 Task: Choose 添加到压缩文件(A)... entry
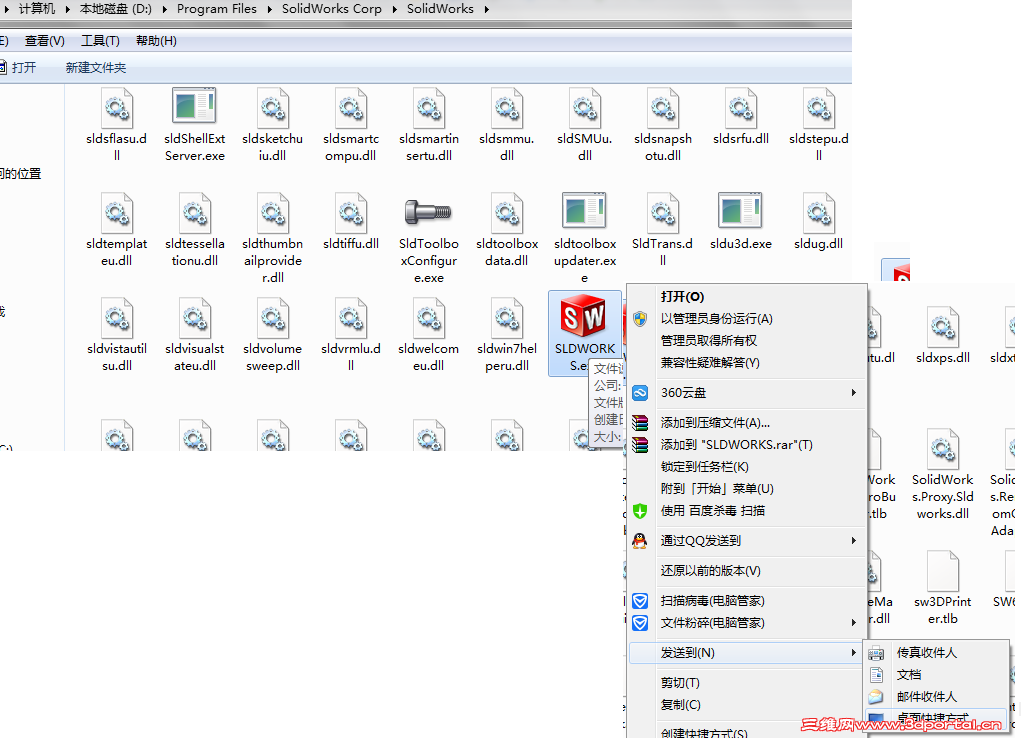[x=747, y=423]
